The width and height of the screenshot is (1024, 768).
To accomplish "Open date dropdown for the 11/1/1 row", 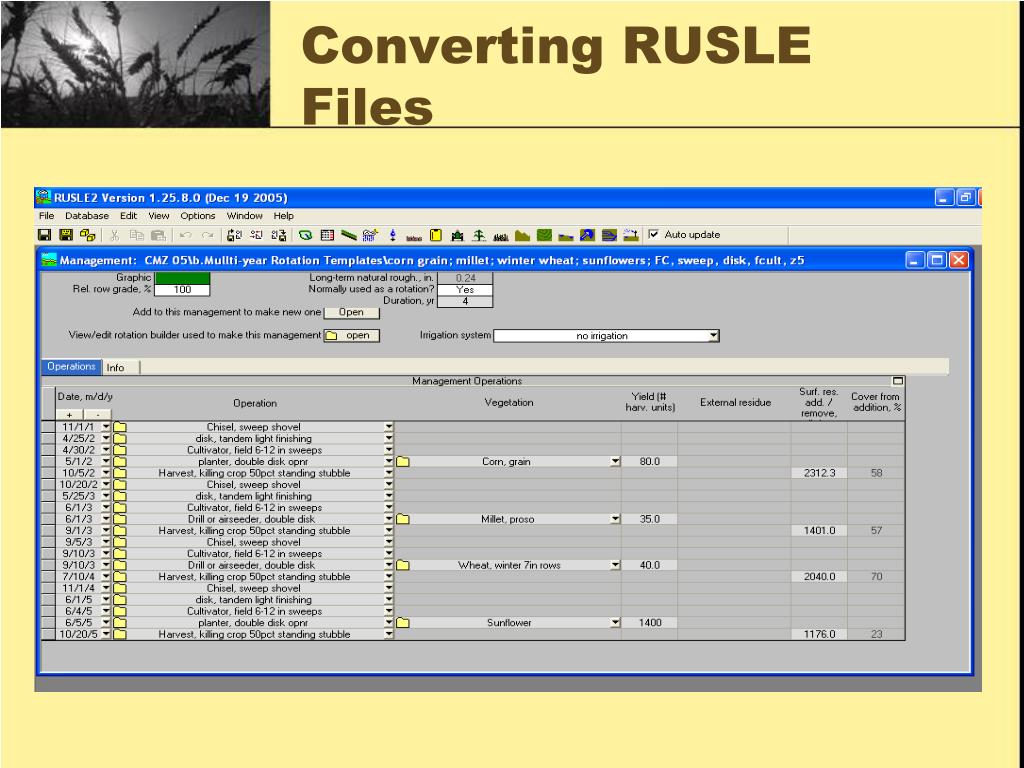I will (x=106, y=427).
